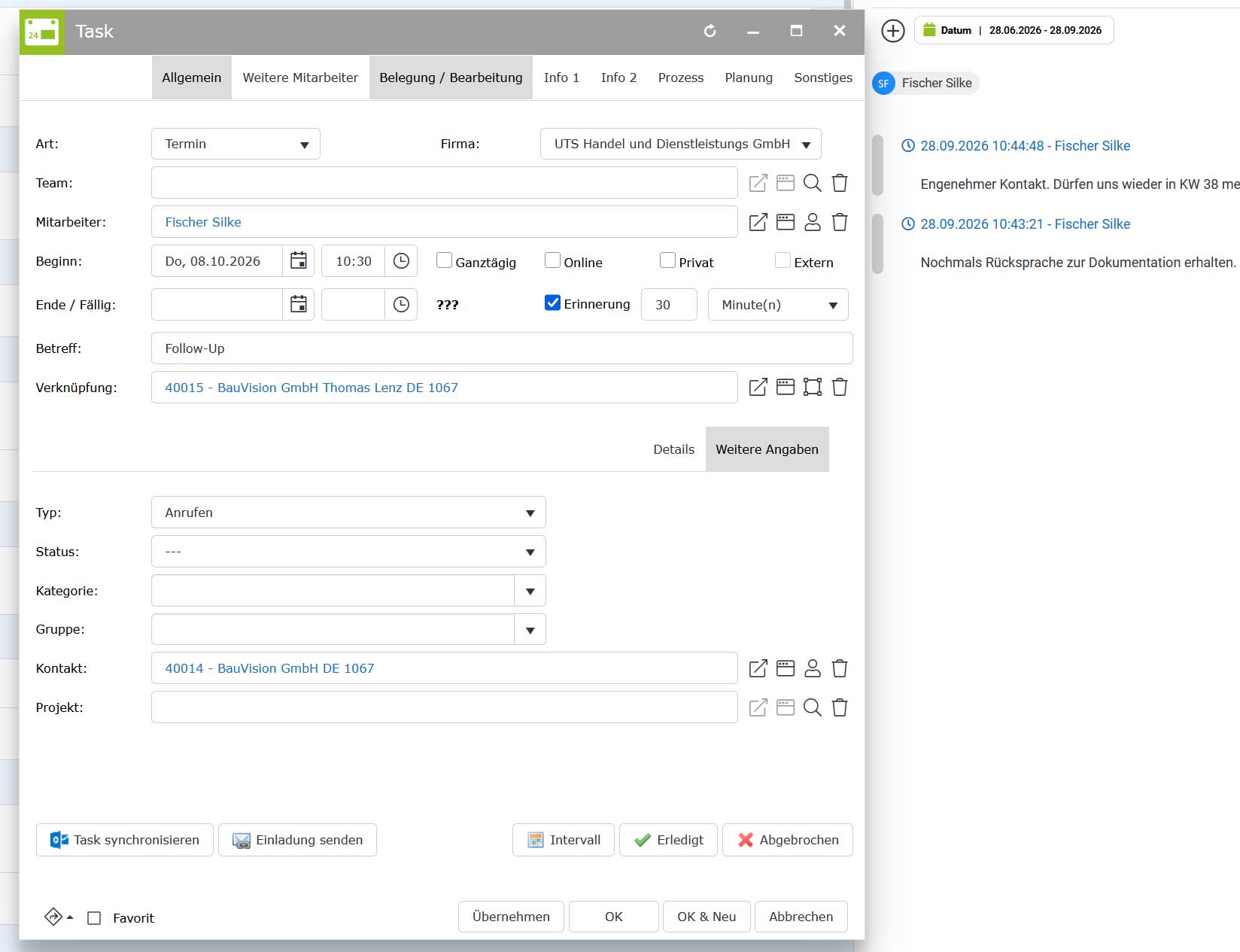Click into the Betreff field
The width and height of the screenshot is (1240, 952).
(502, 348)
